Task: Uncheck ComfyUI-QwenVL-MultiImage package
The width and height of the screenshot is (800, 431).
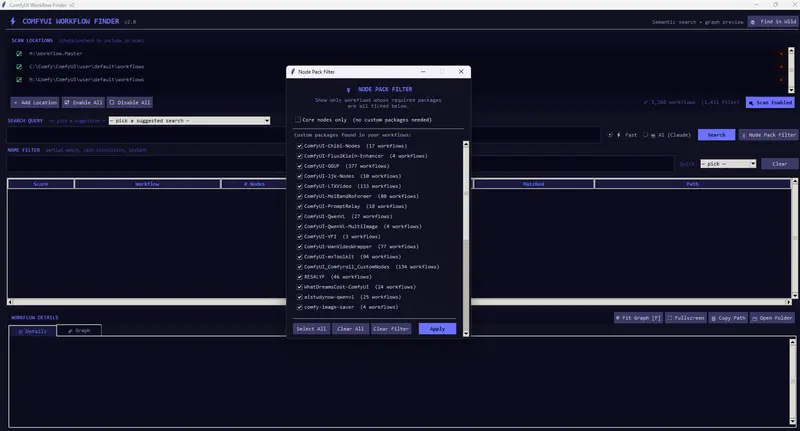Action: click(x=299, y=226)
